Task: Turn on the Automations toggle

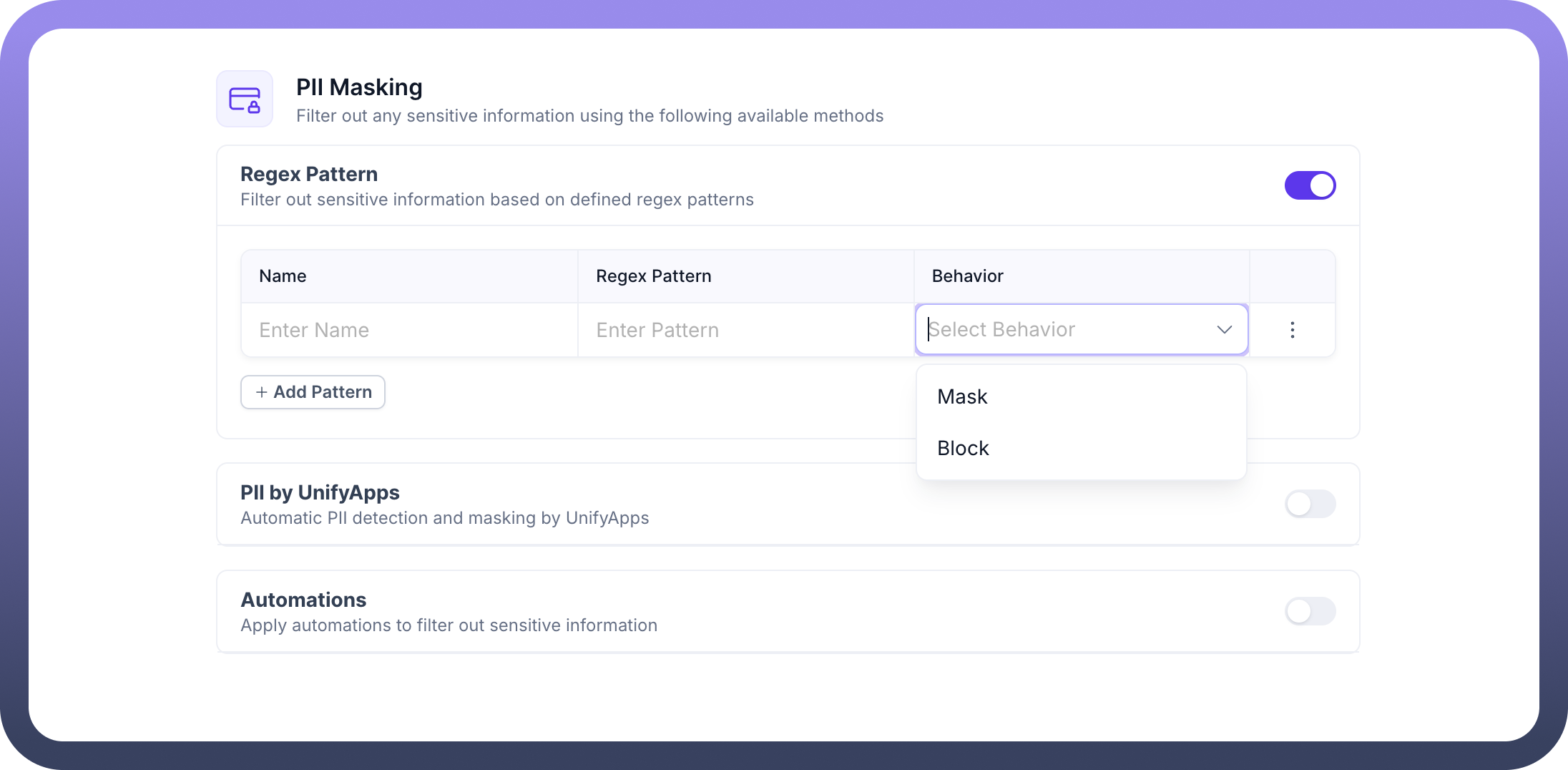Action: (1310, 611)
